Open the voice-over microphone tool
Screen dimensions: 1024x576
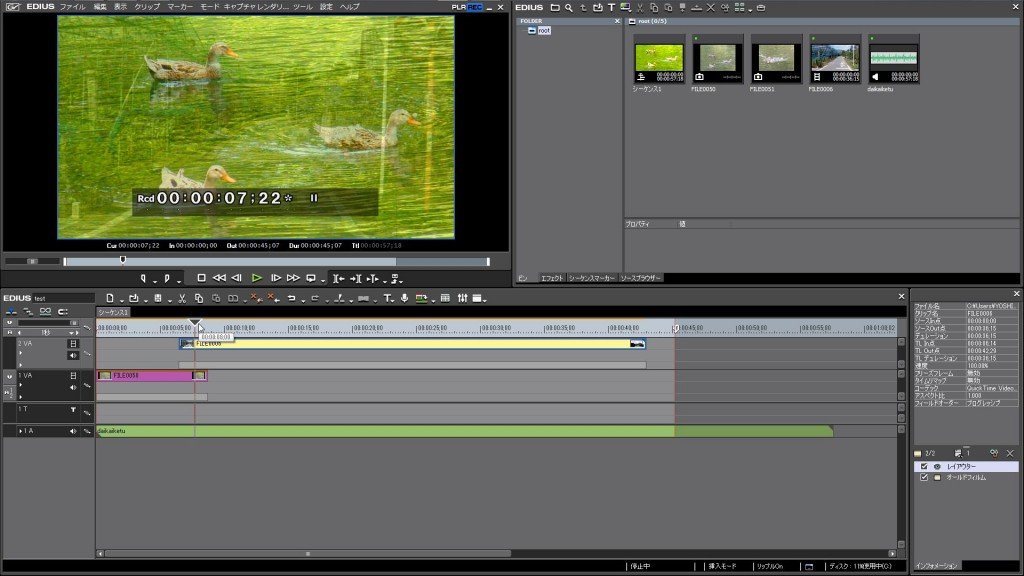coord(404,298)
